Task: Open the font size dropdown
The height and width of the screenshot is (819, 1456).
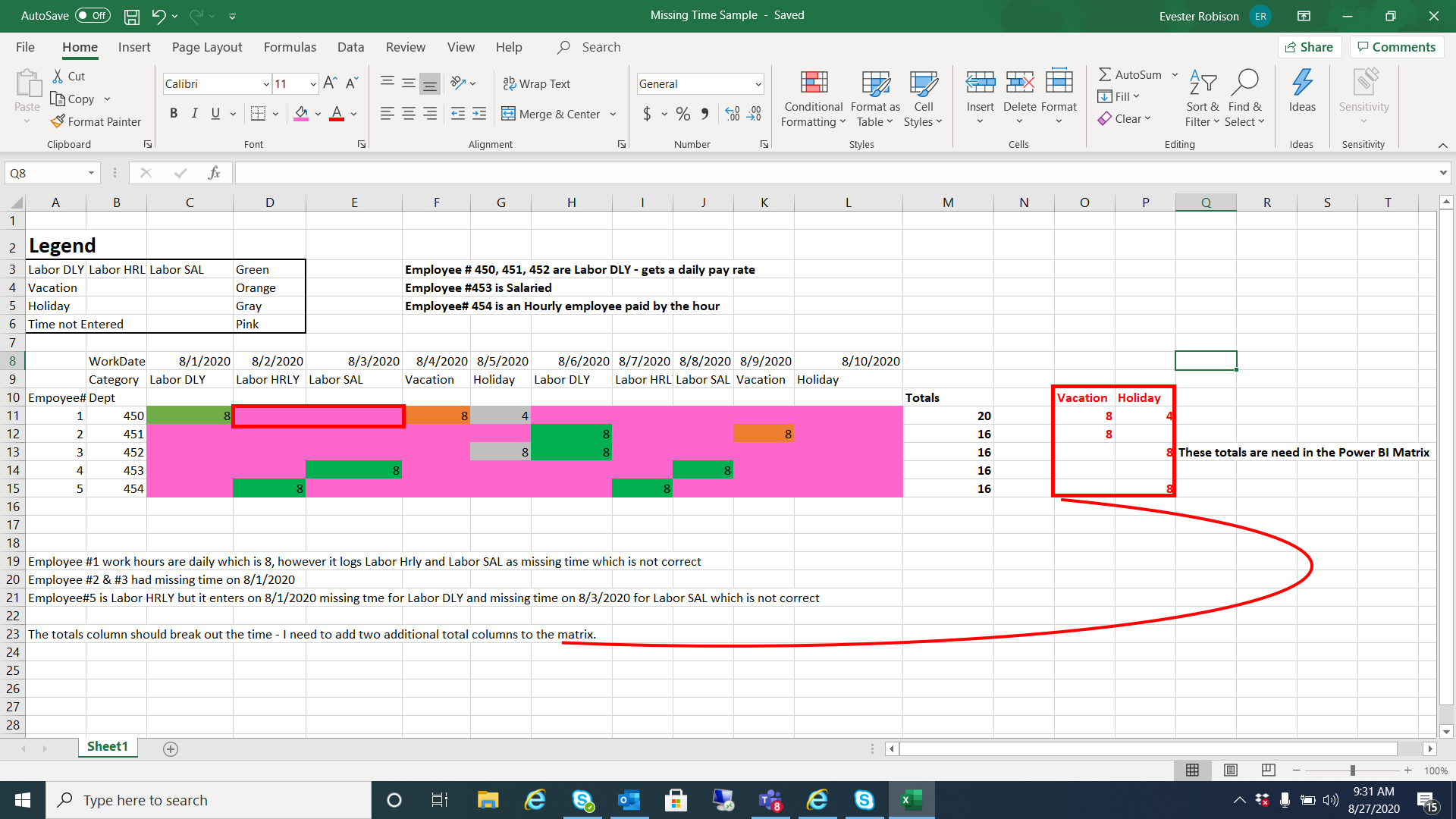Action: click(x=313, y=84)
